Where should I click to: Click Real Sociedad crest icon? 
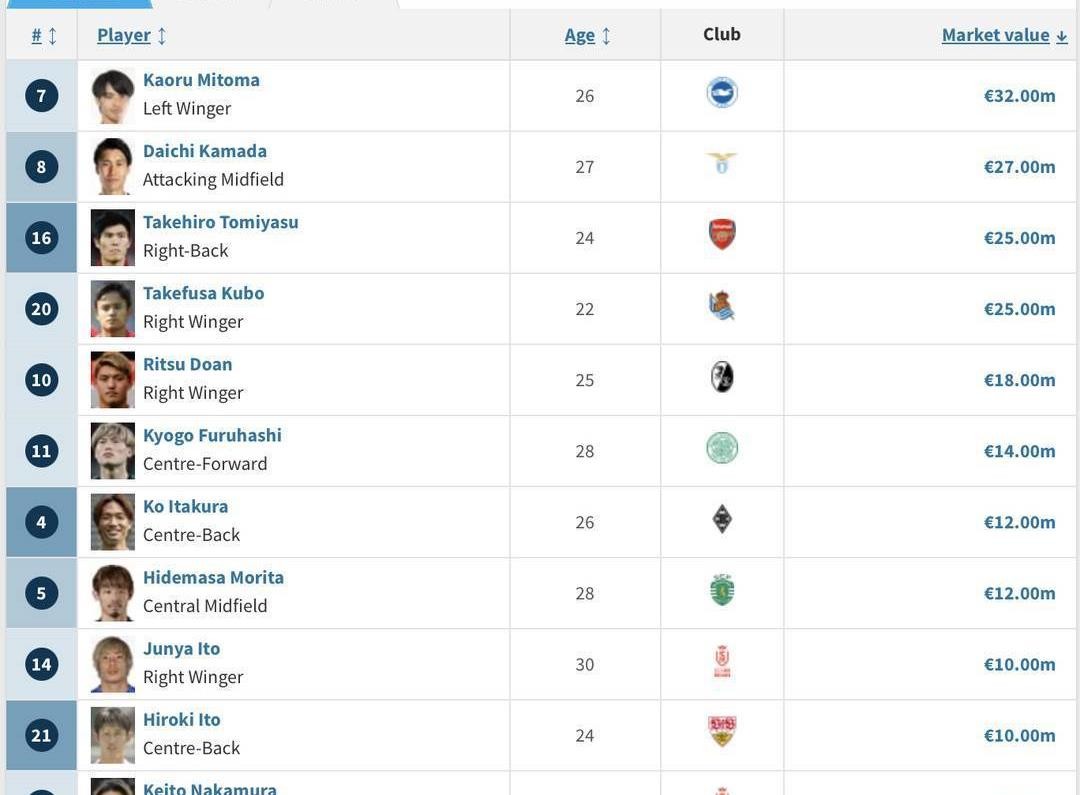tap(721, 307)
